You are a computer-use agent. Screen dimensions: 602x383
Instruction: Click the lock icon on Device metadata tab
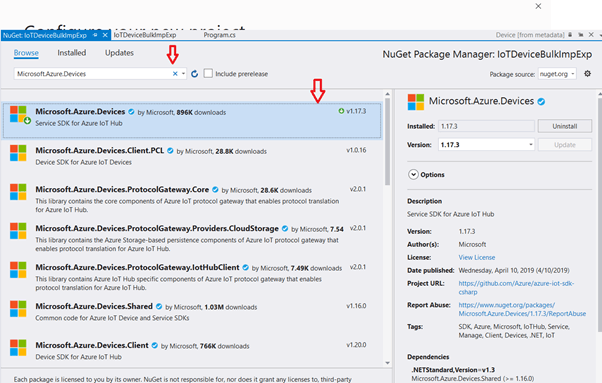pos(570,35)
